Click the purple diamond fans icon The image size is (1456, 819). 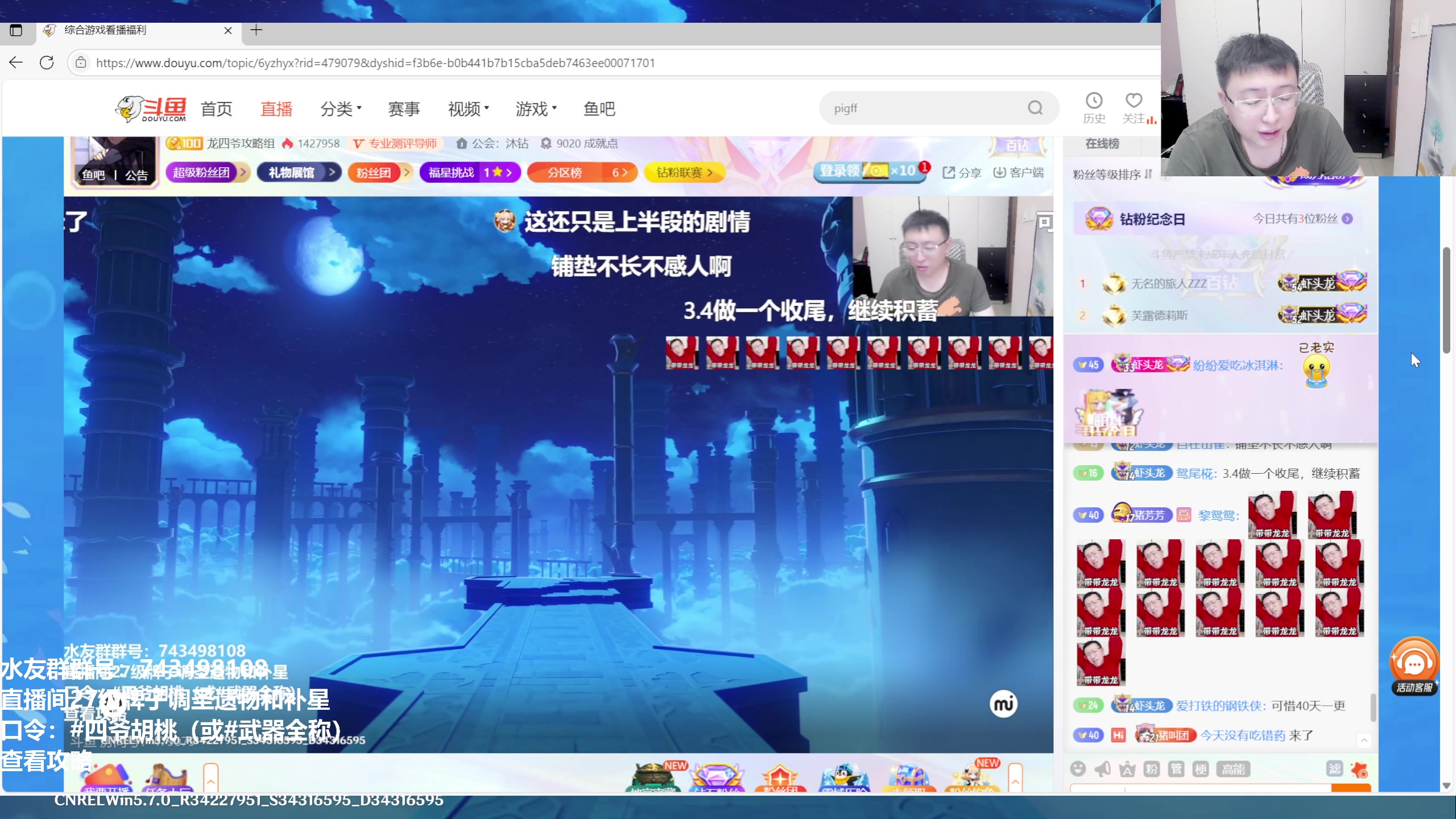click(x=718, y=777)
